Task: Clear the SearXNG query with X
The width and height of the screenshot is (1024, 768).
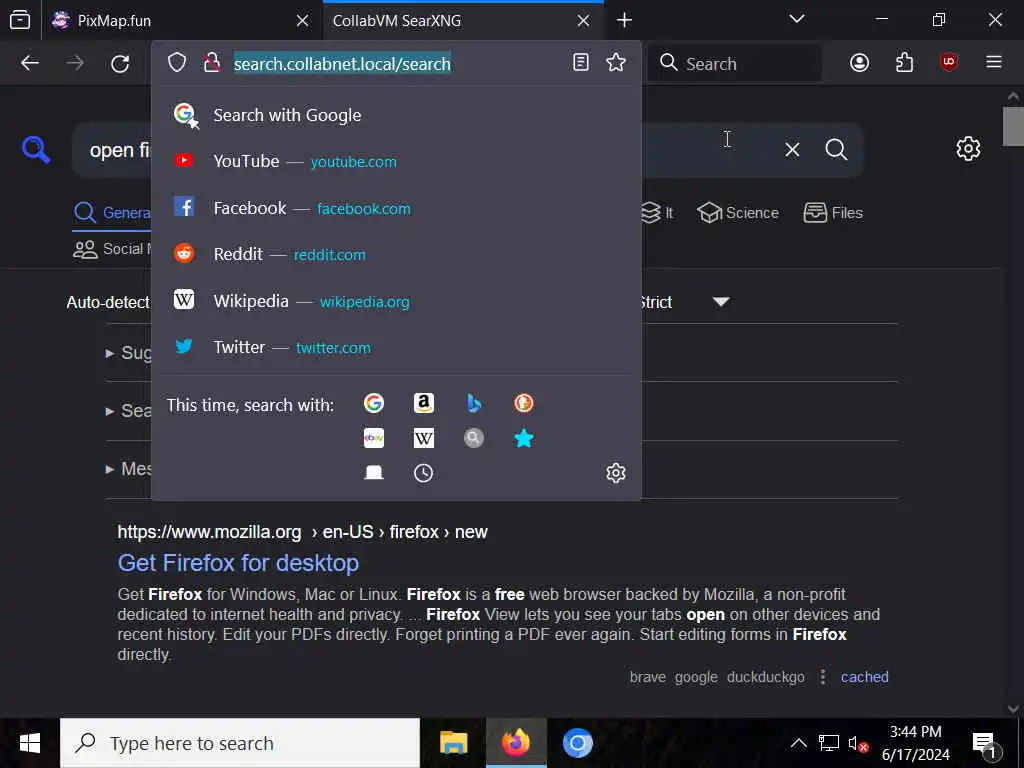Action: 792,150
